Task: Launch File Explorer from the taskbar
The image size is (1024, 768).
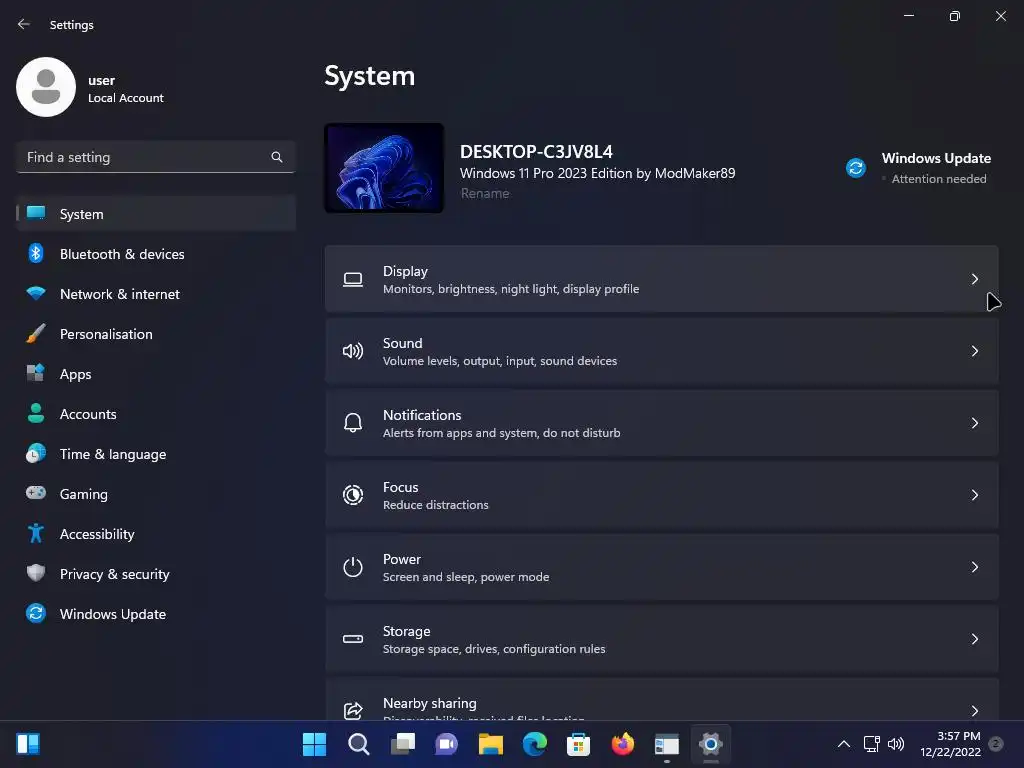Action: [x=490, y=744]
